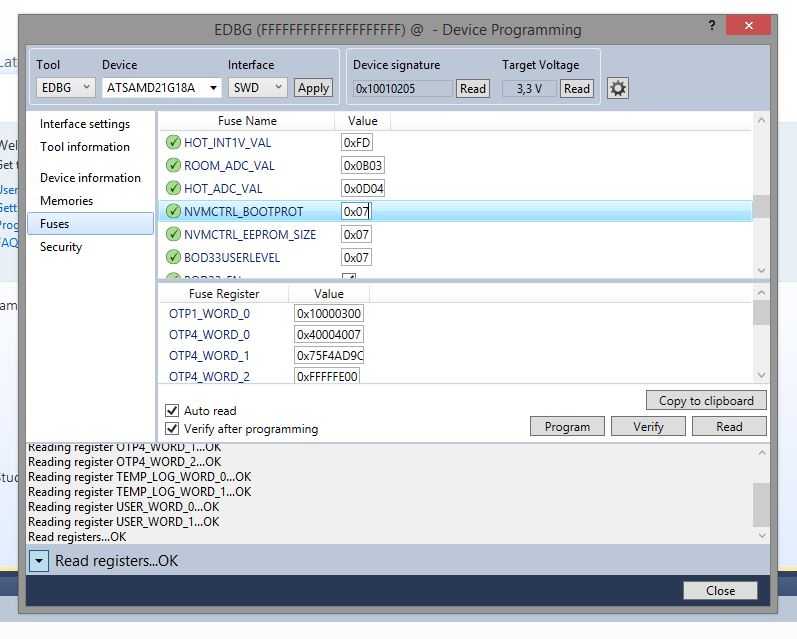Click the green check beside NVMCTRL_EEPROM_SIZE
This screenshot has height=639, width=797.
click(173, 235)
